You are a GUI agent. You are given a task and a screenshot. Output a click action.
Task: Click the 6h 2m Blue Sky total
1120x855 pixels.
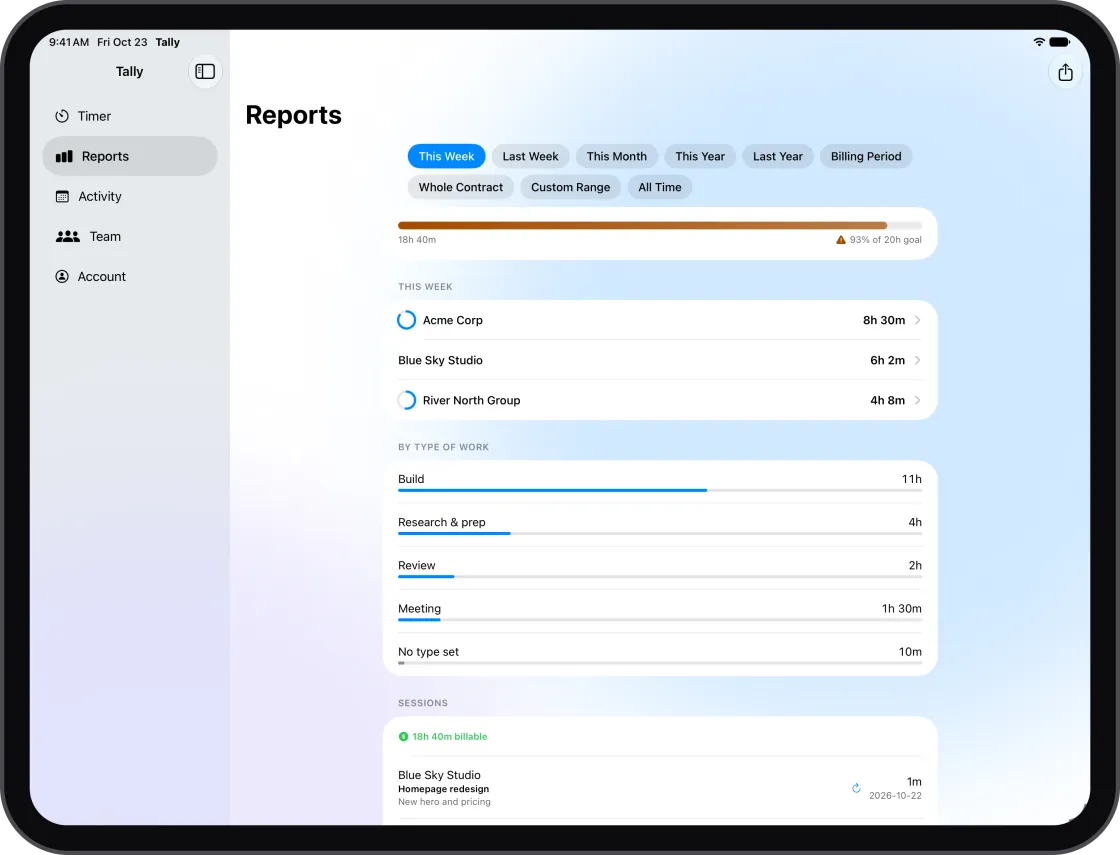[x=887, y=360]
